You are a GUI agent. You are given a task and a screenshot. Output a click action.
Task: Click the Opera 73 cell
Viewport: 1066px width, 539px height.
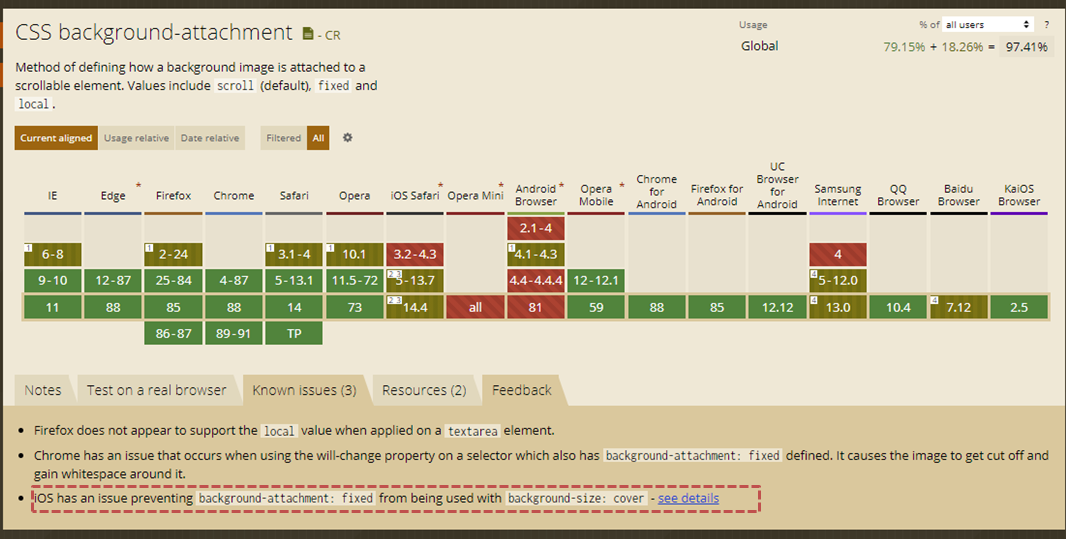[x=355, y=307]
